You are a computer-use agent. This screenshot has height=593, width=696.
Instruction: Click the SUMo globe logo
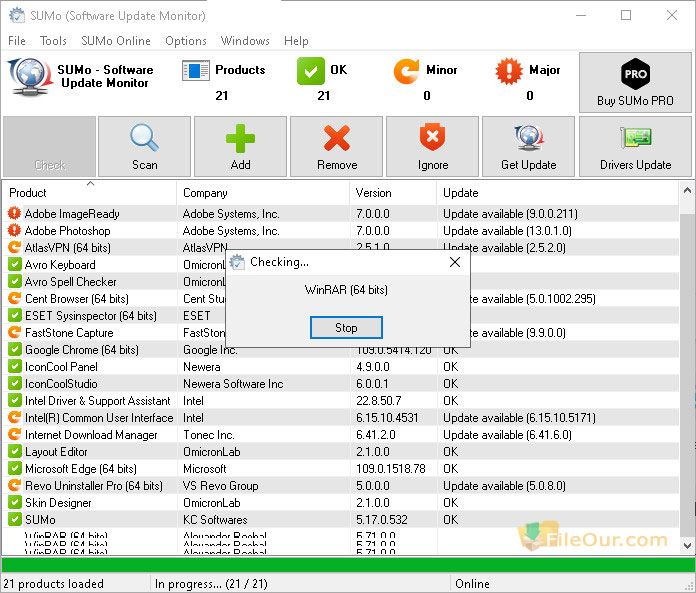29,77
